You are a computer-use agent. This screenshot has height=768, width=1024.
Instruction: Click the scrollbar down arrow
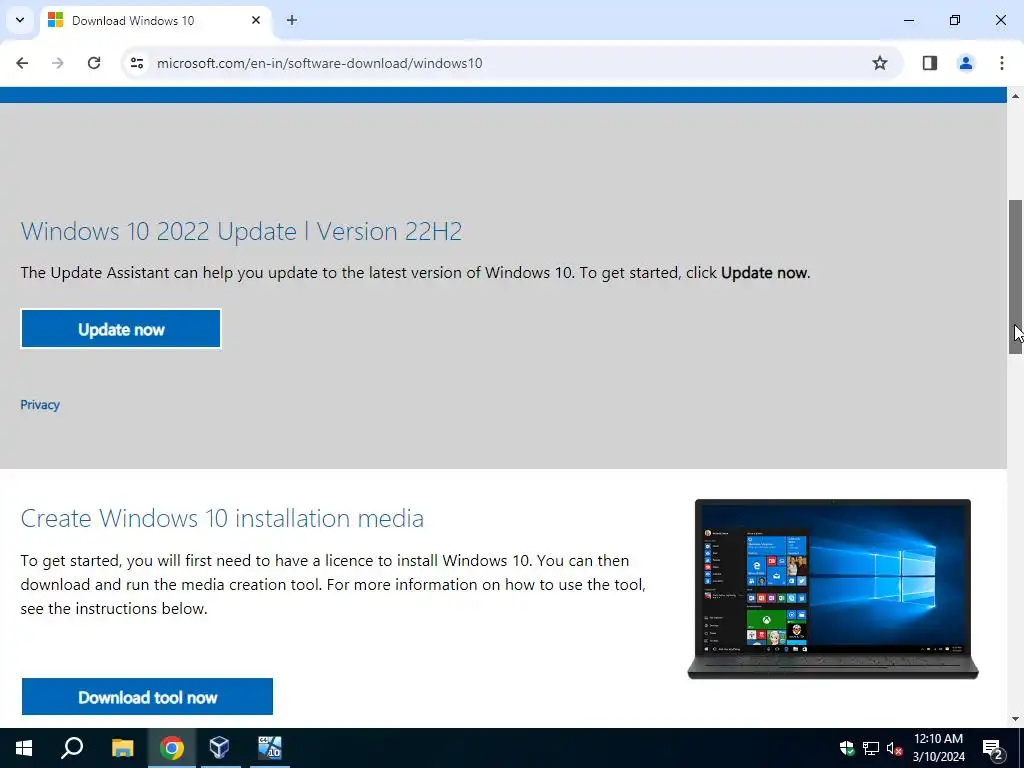tap(1015, 719)
